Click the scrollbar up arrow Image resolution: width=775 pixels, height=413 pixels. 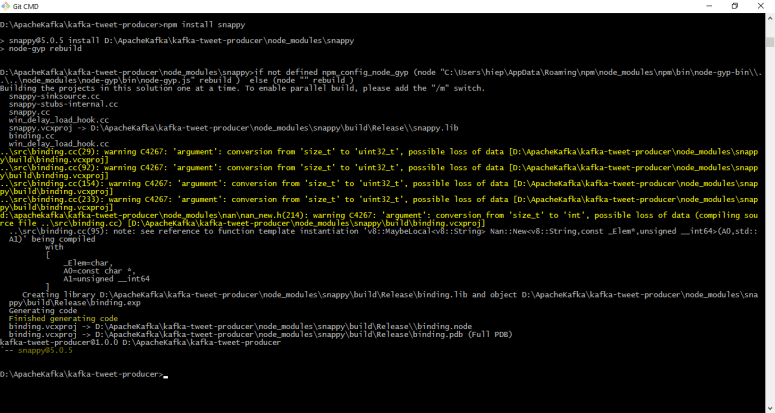(x=770, y=17)
